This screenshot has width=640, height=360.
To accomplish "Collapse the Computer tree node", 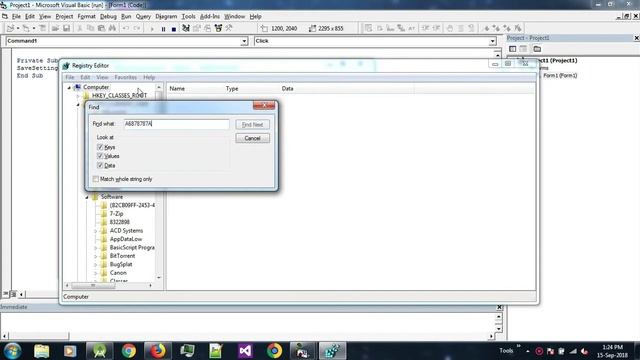I will tap(69, 87).
